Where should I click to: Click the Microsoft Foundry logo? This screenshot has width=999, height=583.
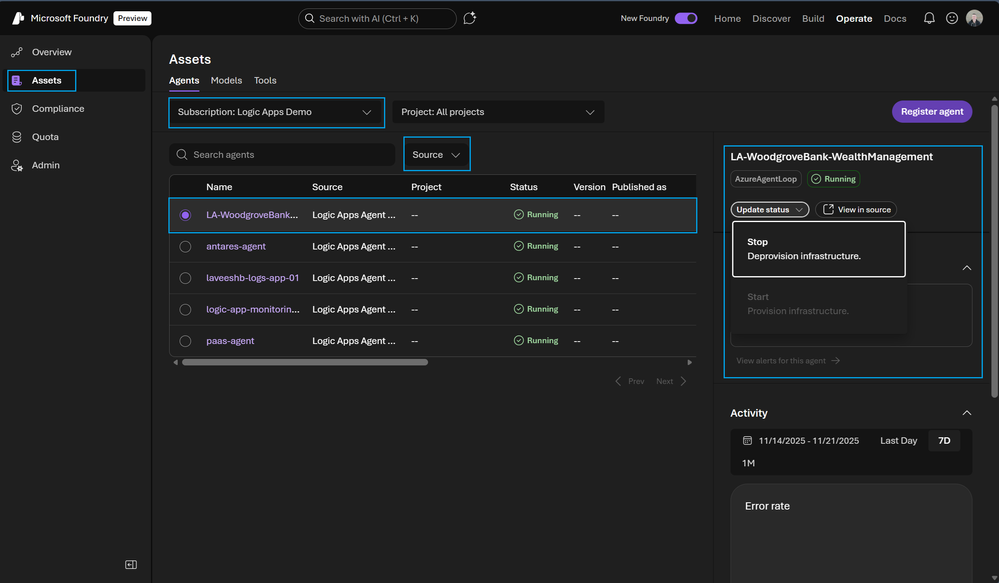(x=18, y=18)
